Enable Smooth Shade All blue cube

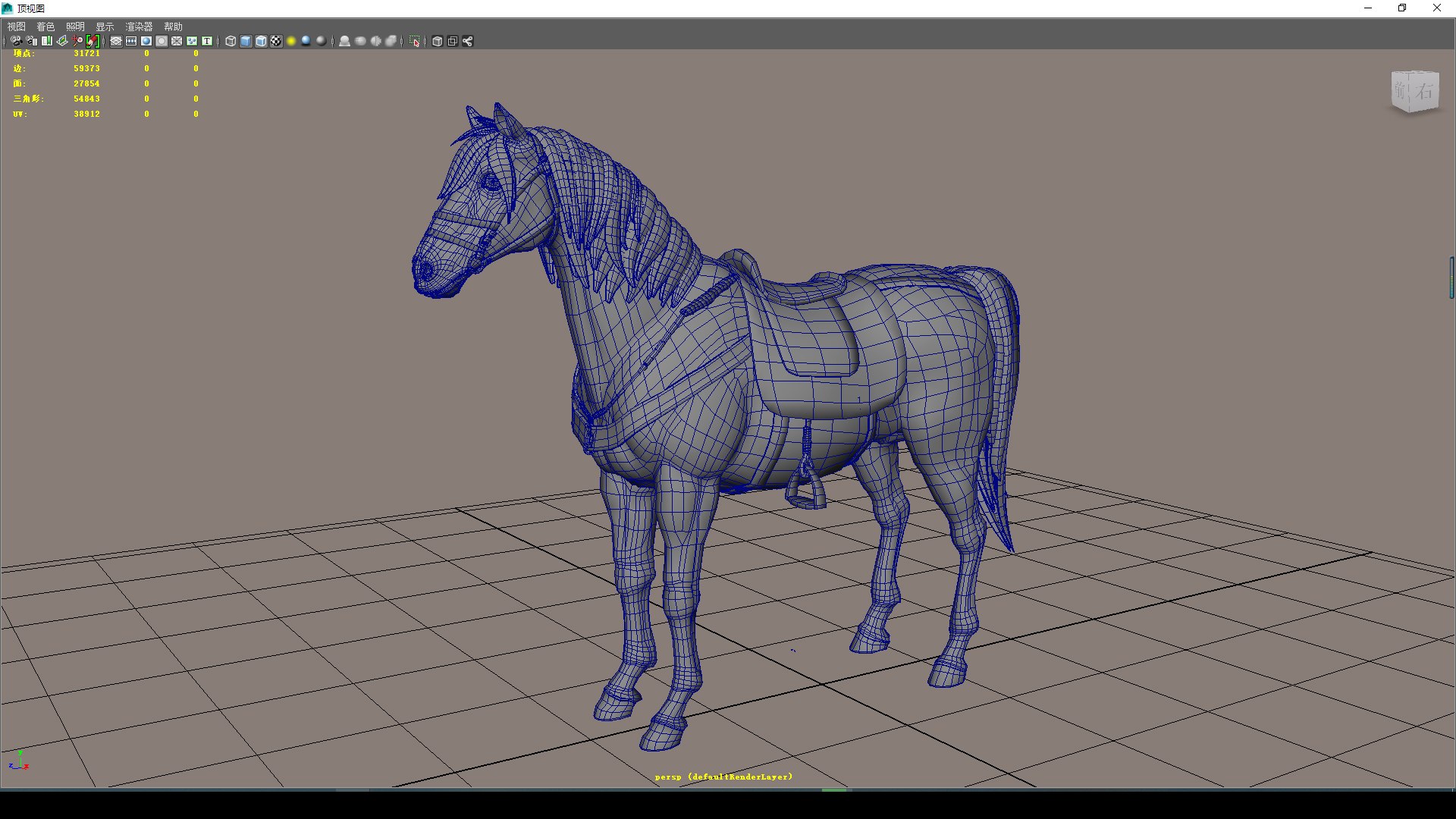(x=246, y=41)
